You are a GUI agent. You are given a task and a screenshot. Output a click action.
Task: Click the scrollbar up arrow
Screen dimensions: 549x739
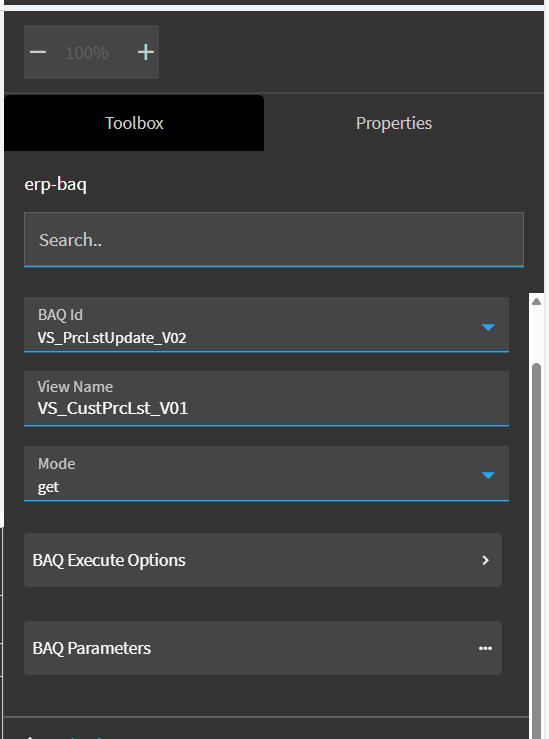tap(536, 302)
